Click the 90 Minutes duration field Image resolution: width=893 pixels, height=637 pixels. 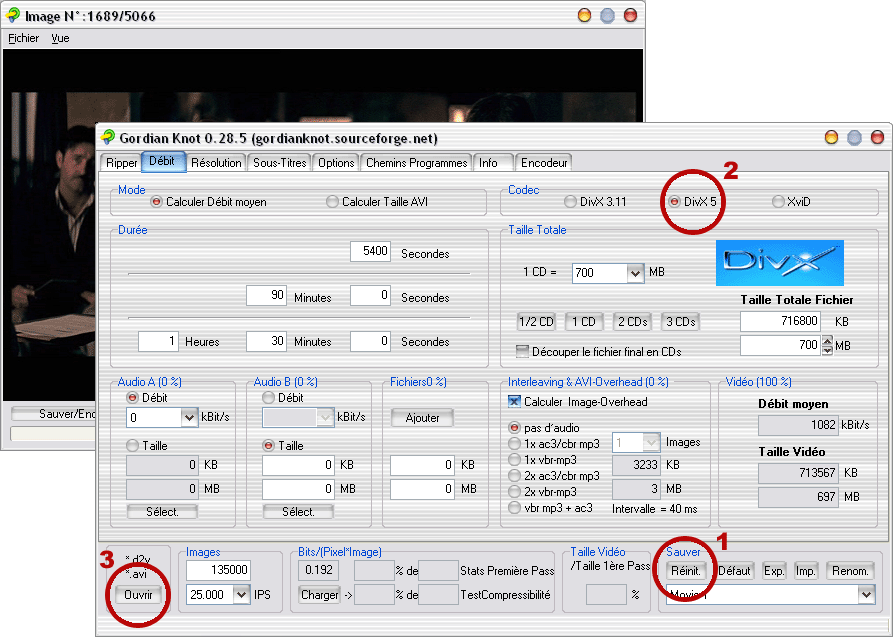coord(266,295)
